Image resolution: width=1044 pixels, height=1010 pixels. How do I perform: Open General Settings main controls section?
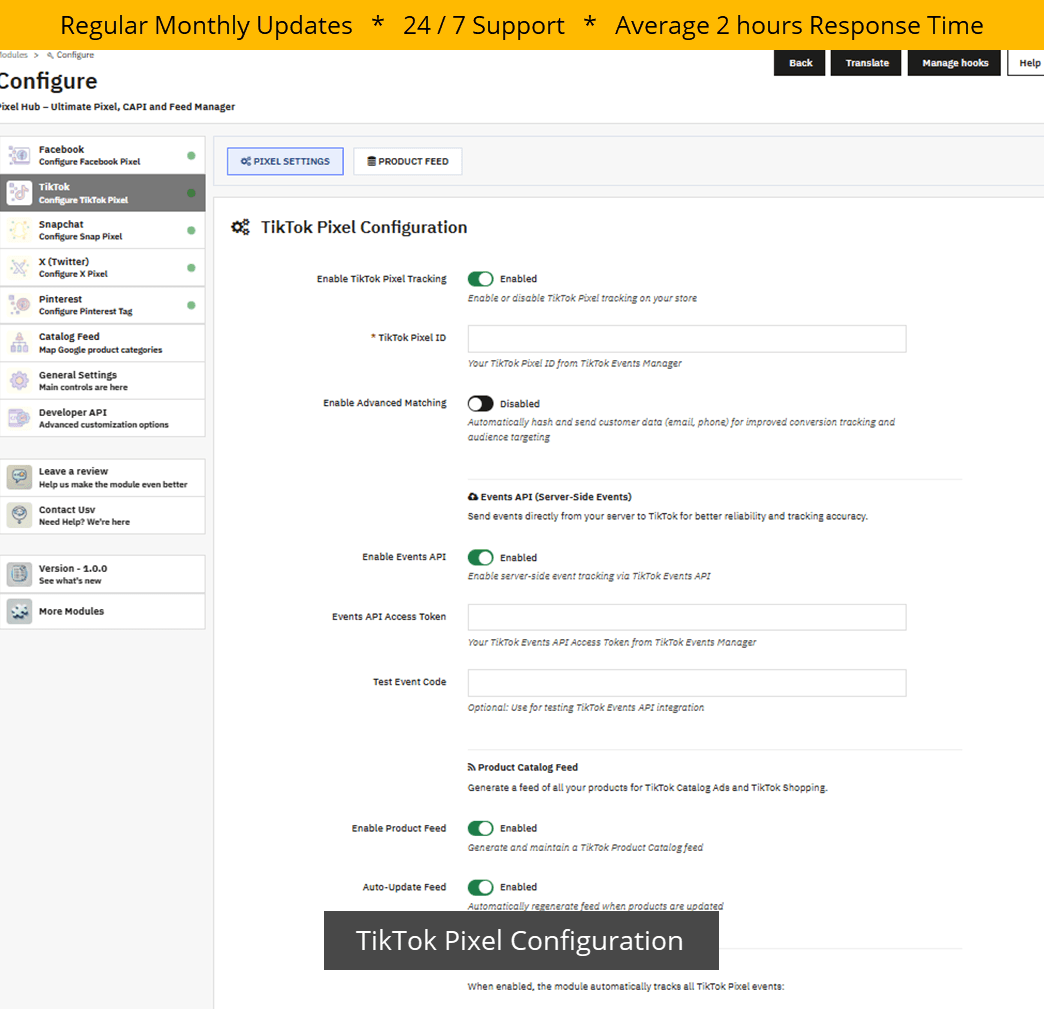(x=103, y=381)
